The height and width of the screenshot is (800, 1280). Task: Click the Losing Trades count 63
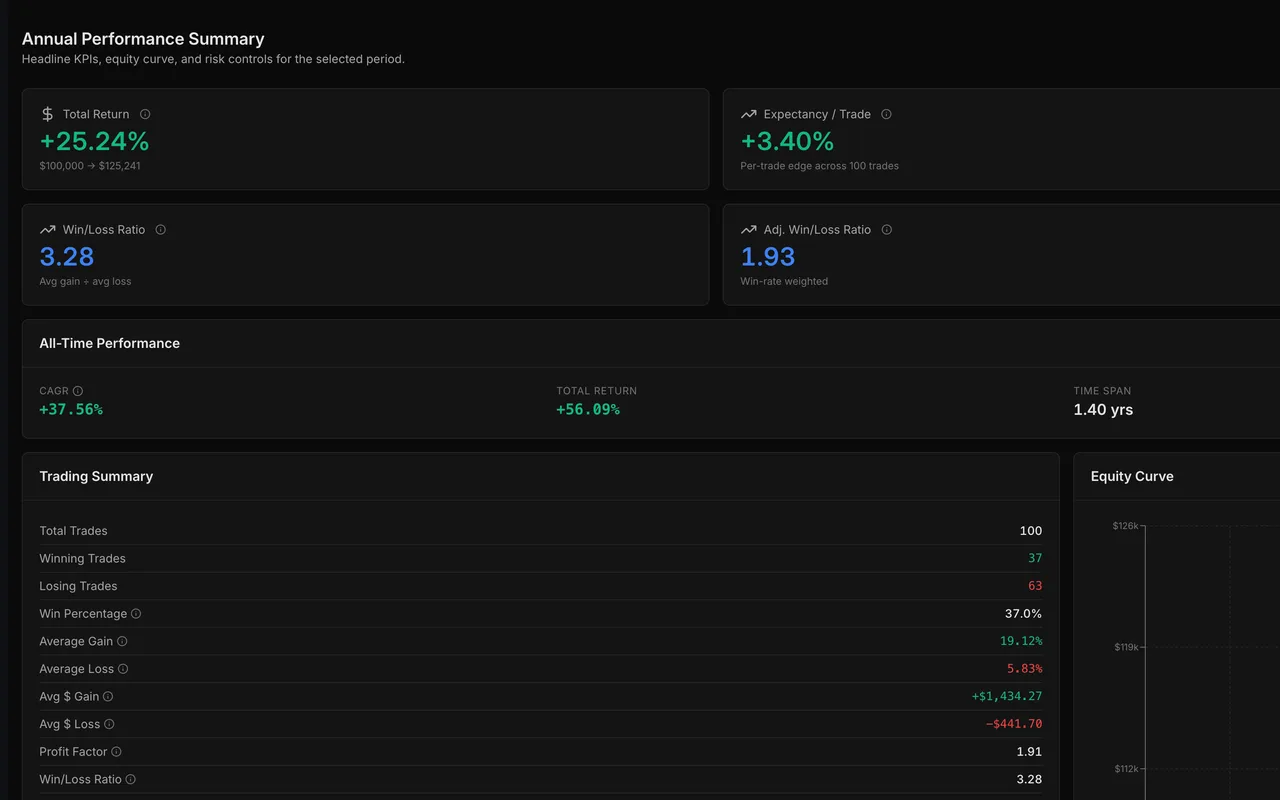click(1035, 586)
